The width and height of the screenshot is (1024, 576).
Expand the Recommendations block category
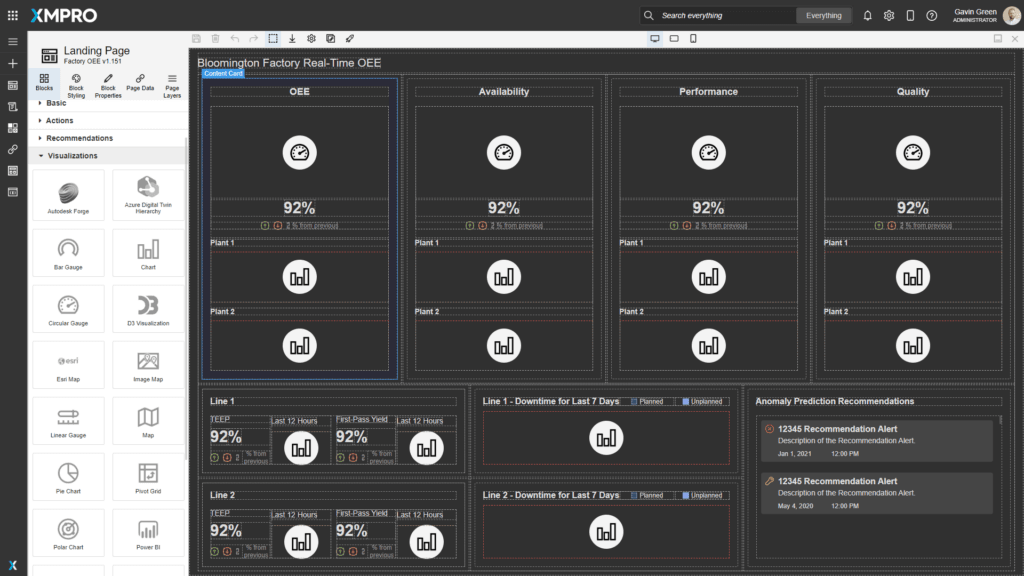[x=79, y=138]
